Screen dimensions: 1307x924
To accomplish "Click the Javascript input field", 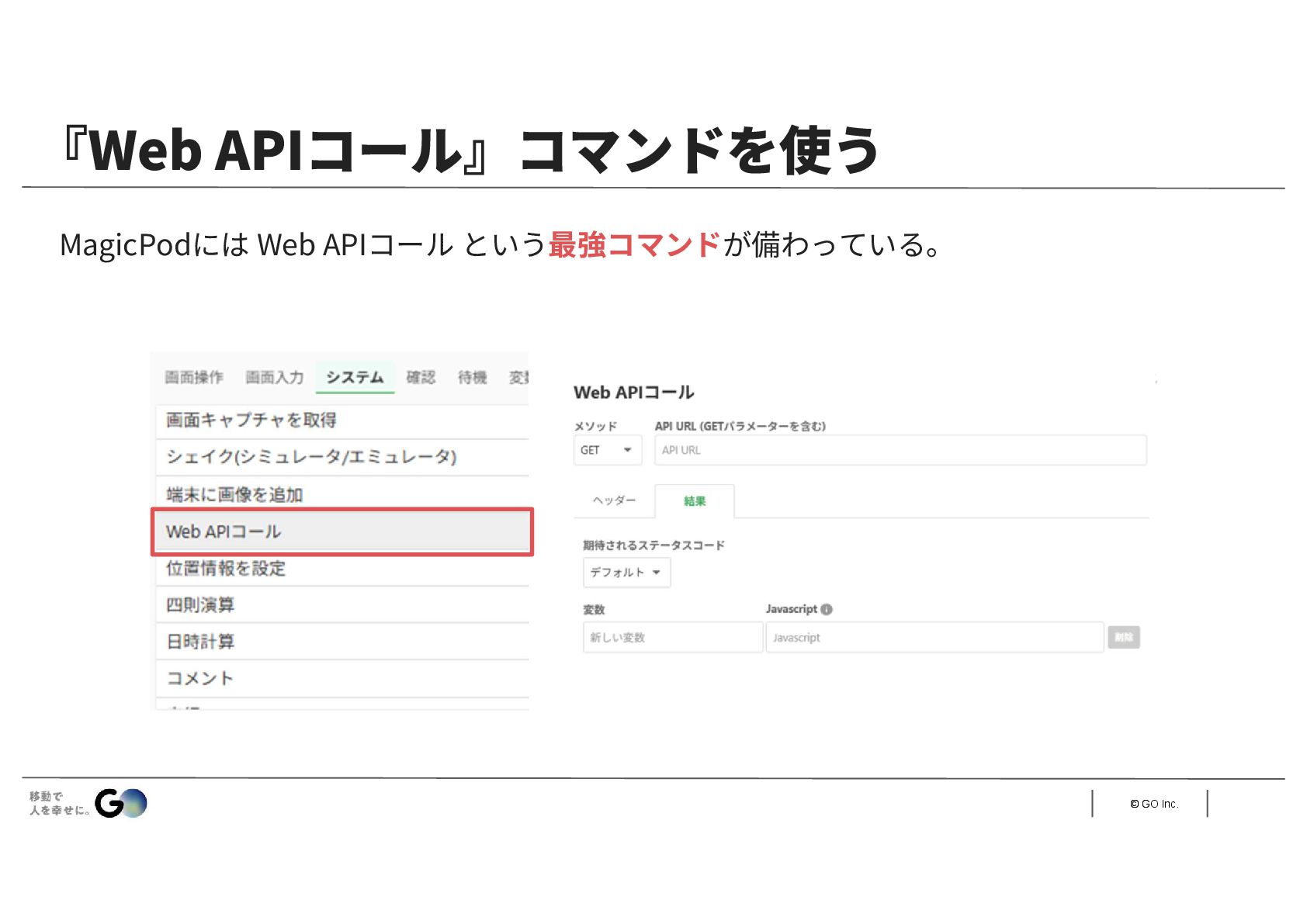I will click(934, 638).
